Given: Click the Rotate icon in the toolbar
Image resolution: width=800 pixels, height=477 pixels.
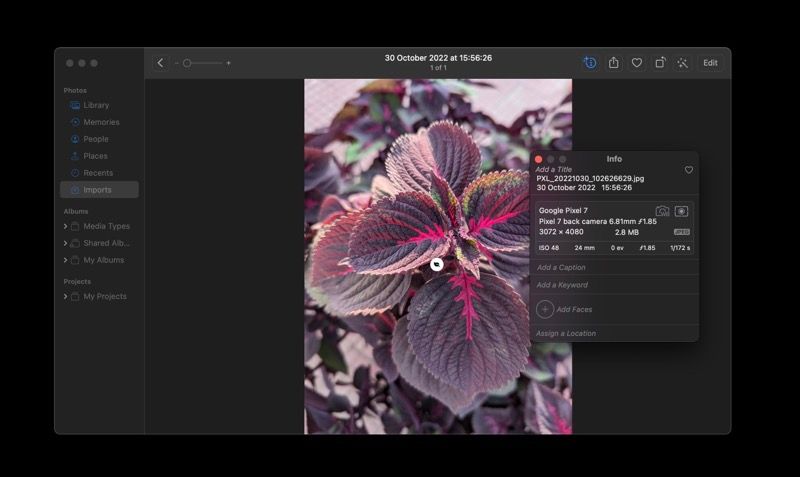Looking at the screenshot, I should (660, 63).
